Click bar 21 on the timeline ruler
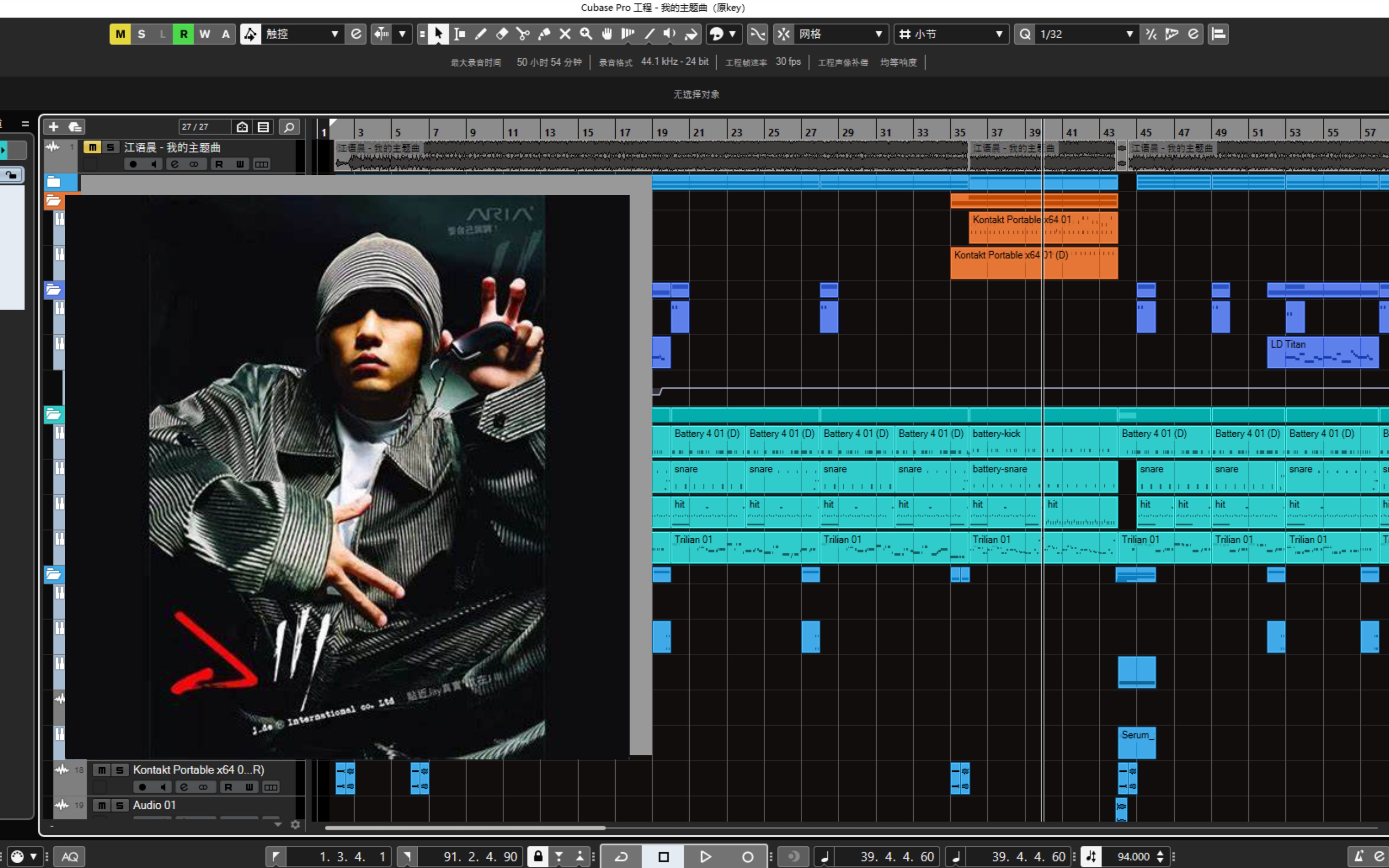The image size is (1389, 868). pyautogui.click(x=698, y=132)
